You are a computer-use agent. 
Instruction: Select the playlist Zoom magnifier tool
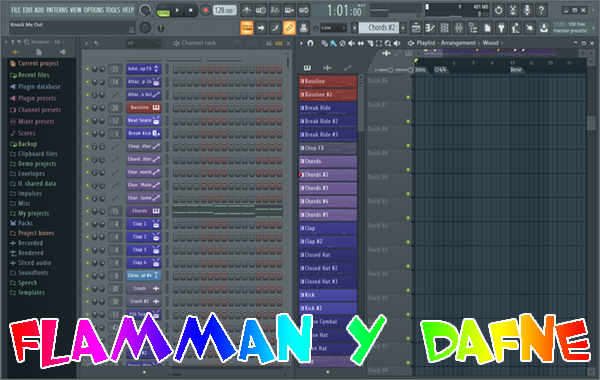388,43
